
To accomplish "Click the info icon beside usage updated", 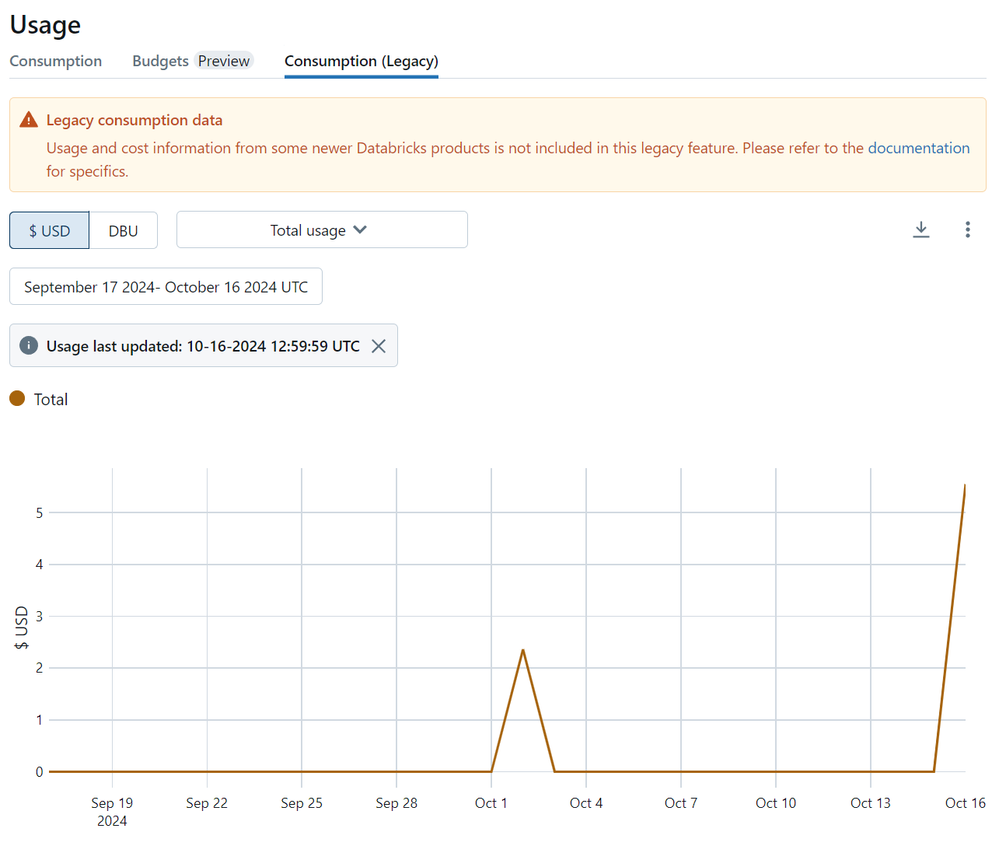I will pyautogui.click(x=29, y=346).
